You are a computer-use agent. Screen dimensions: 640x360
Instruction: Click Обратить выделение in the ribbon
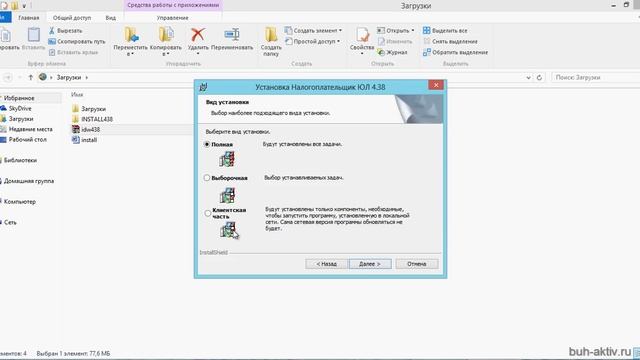pos(456,52)
